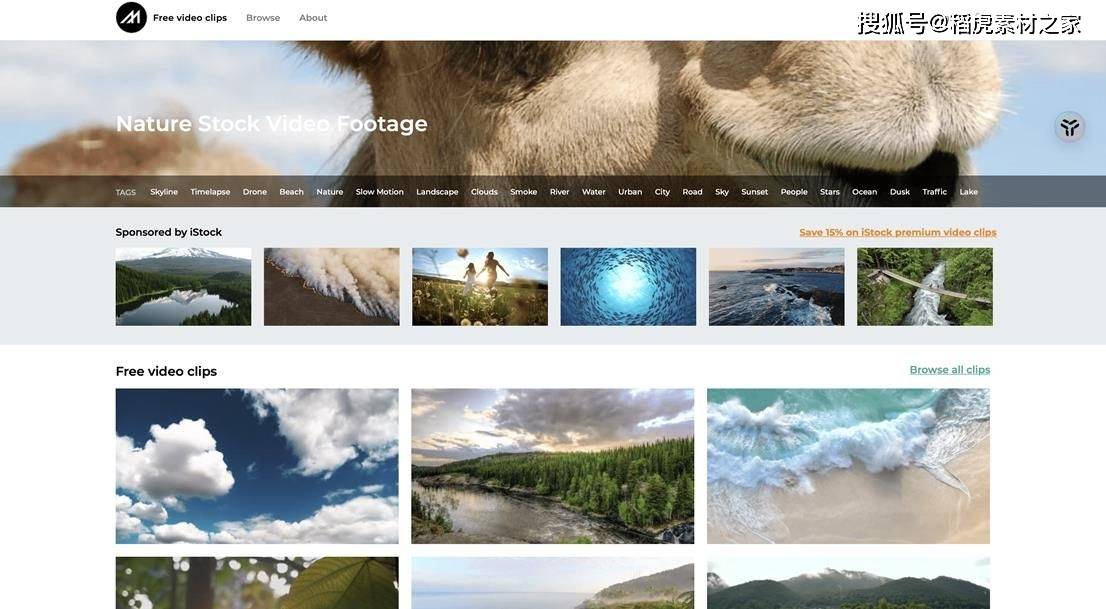1106x609 pixels.
Task: Pick the Ocean tag
Action: tap(864, 192)
